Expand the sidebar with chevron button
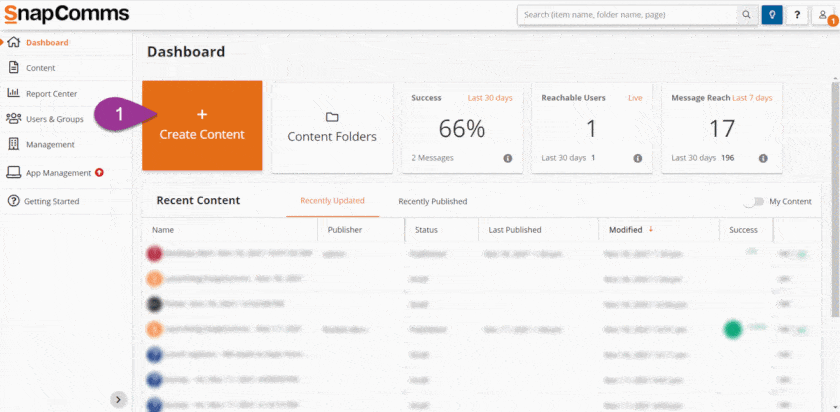Viewport: 840px width, 412px height. pyautogui.click(x=118, y=399)
